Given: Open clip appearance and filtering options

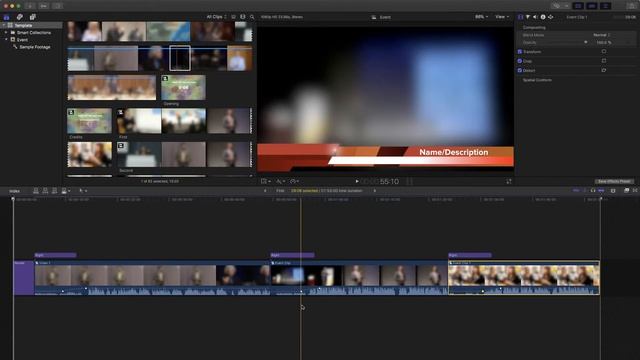Looking at the screenshot, I should coord(243,17).
